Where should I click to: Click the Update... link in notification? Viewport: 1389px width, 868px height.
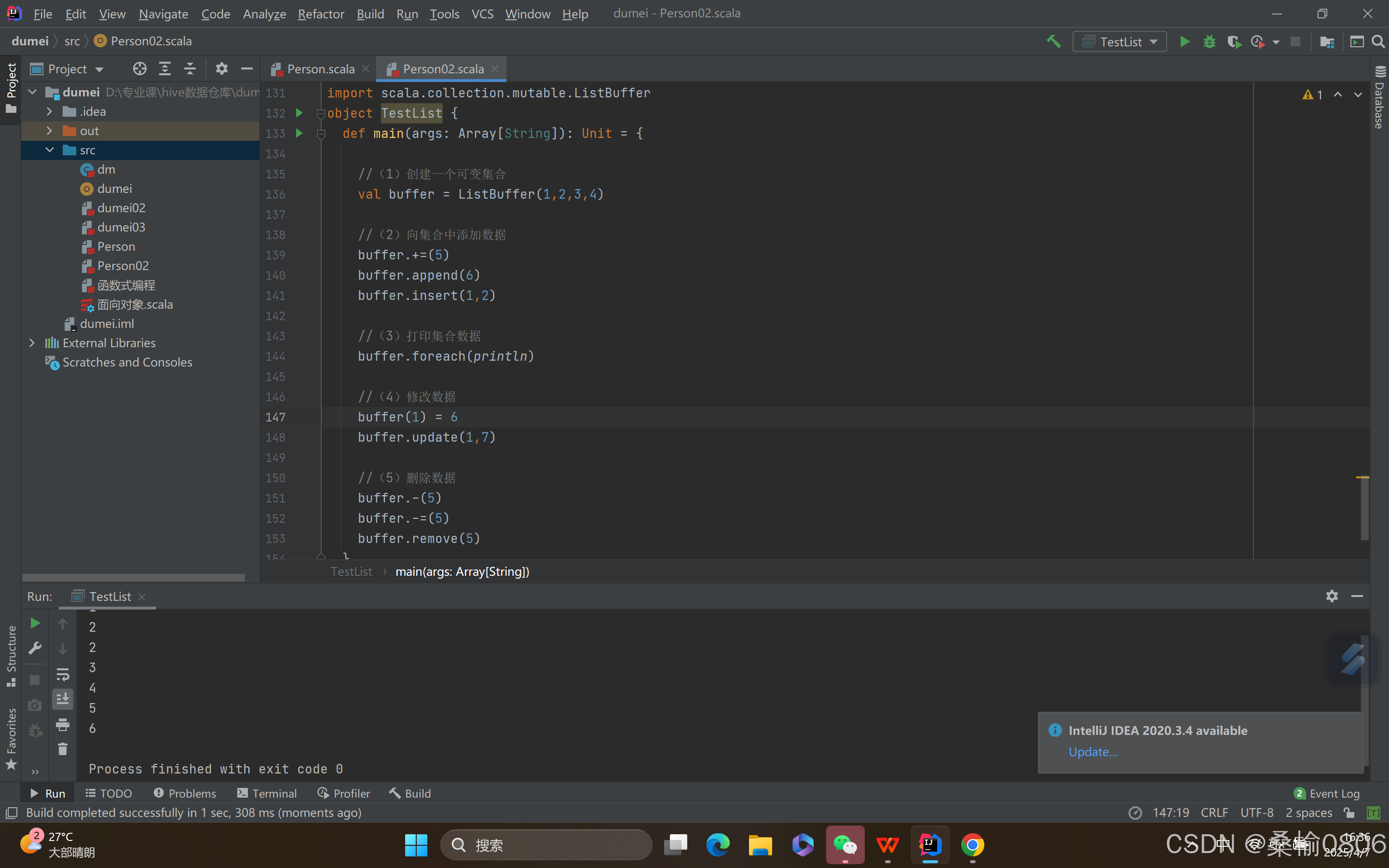(1092, 751)
